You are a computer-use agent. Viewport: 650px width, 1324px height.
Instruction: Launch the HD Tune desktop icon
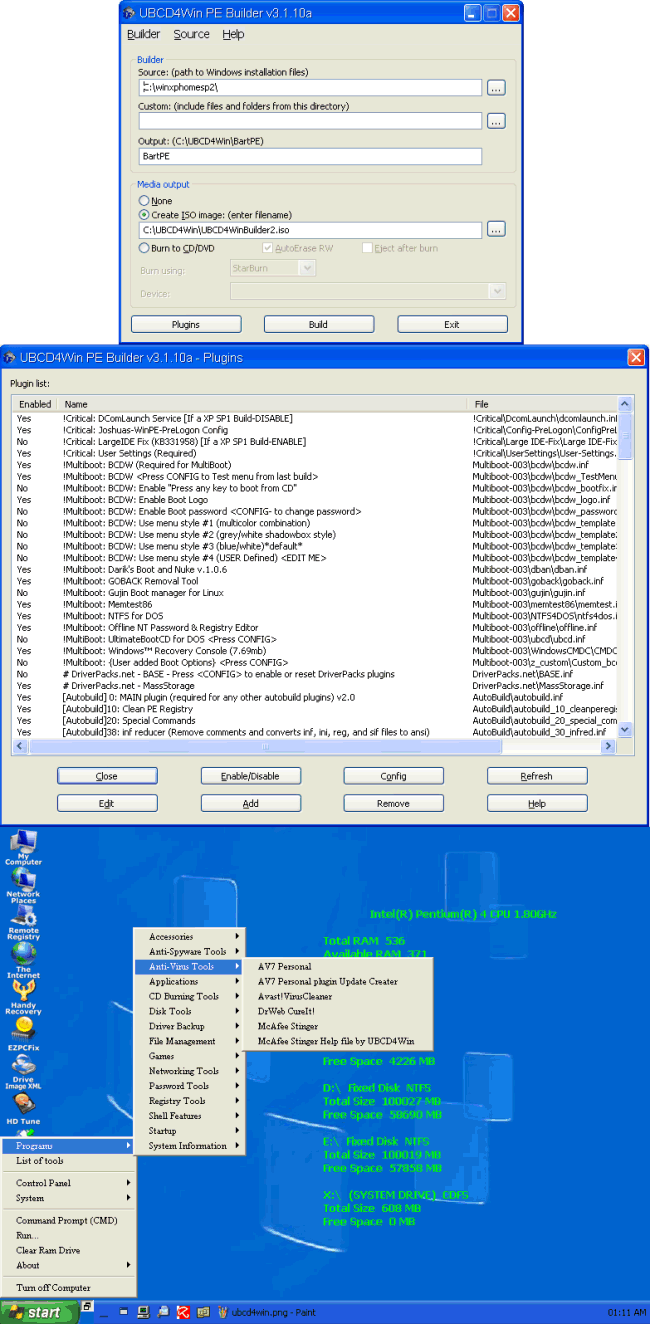pos(23,1109)
